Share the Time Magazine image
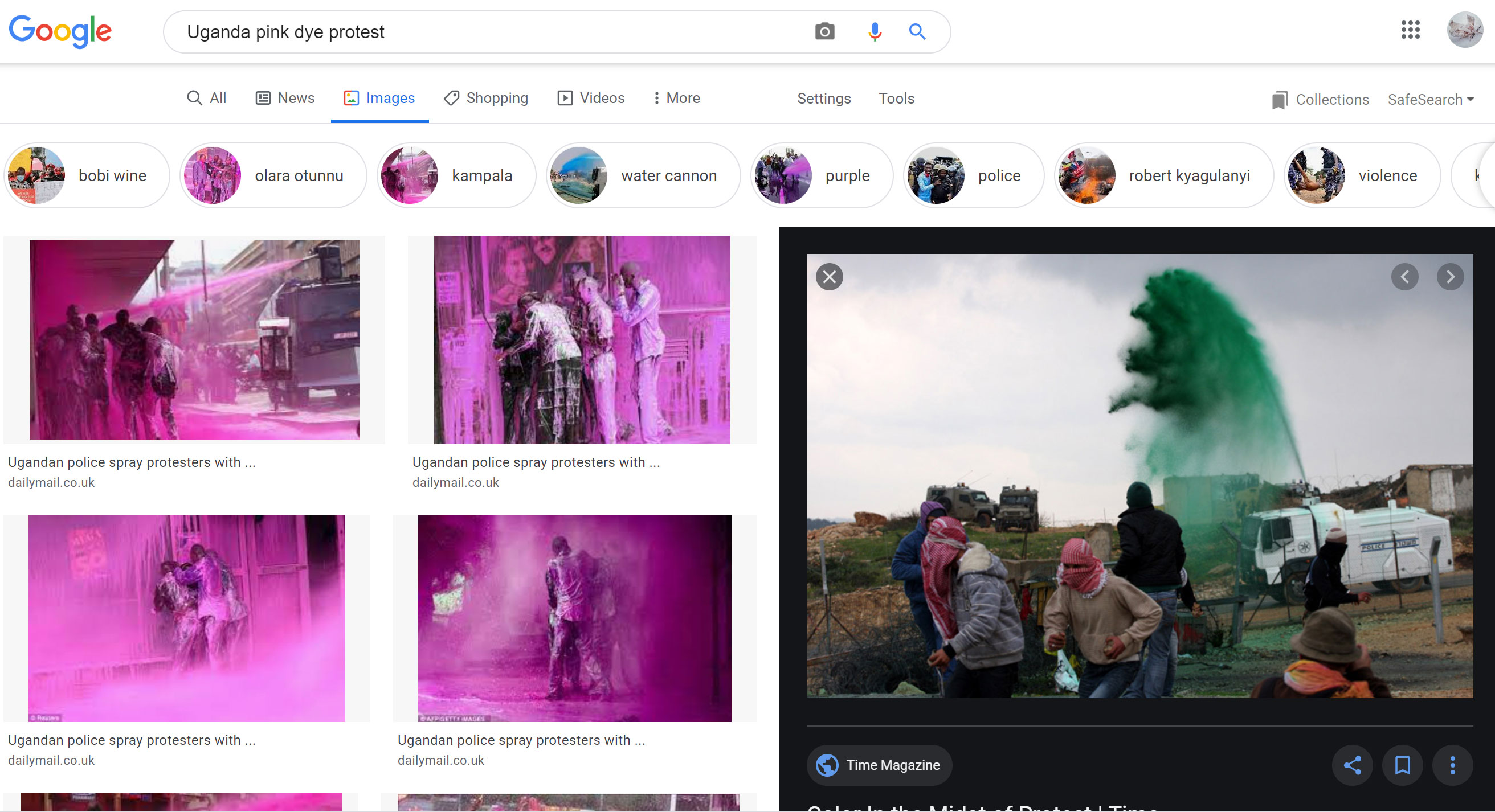This screenshot has width=1495, height=812. pyautogui.click(x=1353, y=765)
